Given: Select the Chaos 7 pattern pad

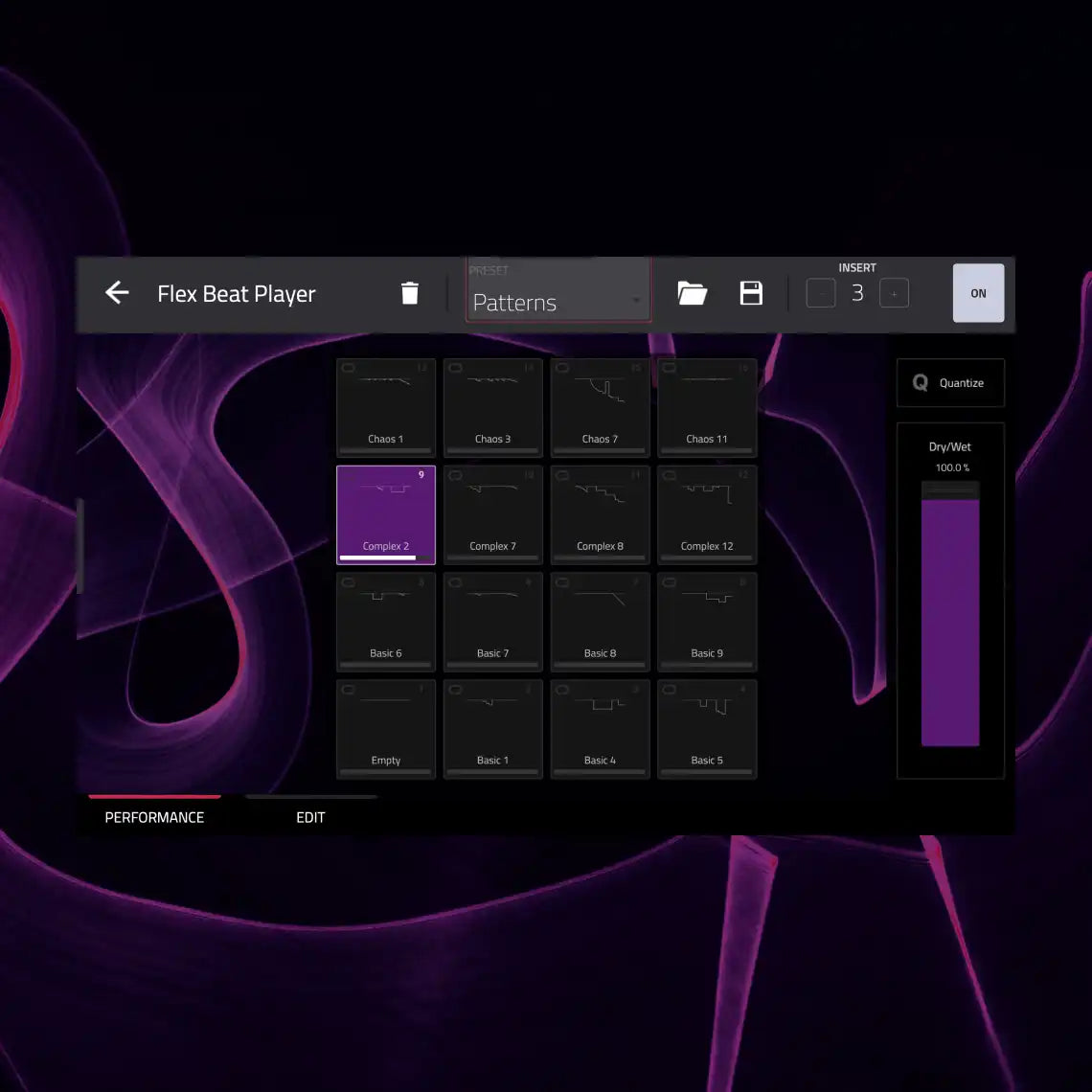Looking at the screenshot, I should [601, 408].
